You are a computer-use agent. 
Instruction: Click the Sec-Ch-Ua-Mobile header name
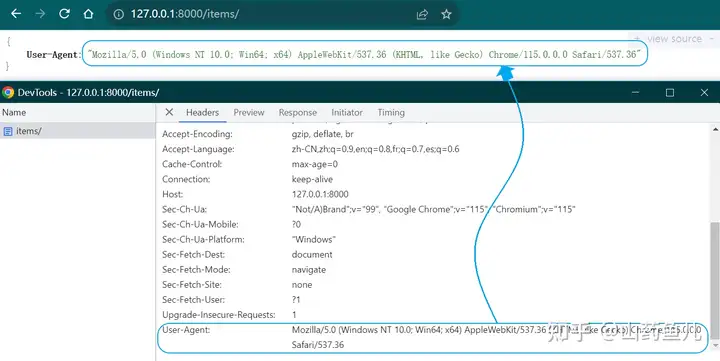pos(200,225)
